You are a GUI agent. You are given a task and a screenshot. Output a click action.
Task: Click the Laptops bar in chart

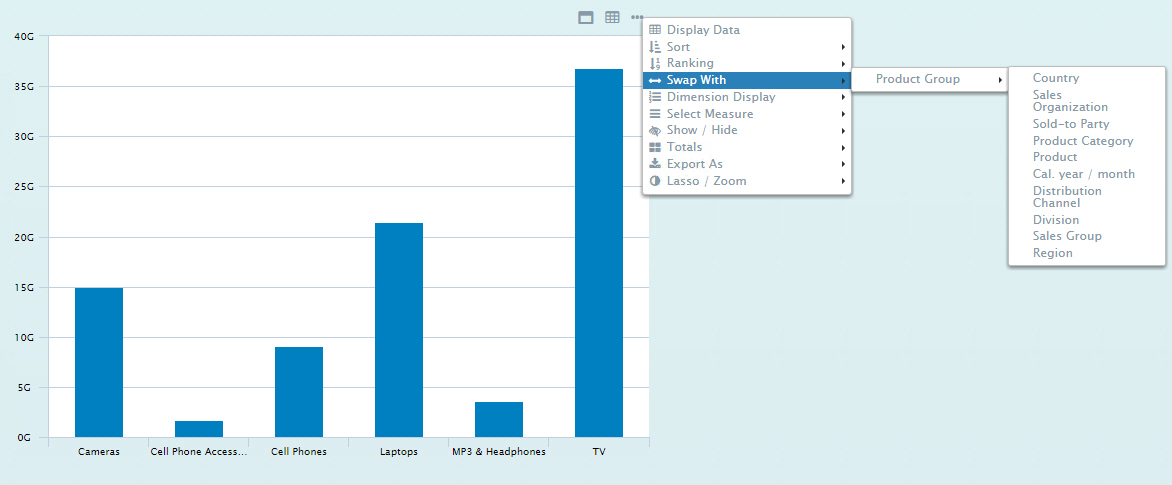click(x=399, y=330)
